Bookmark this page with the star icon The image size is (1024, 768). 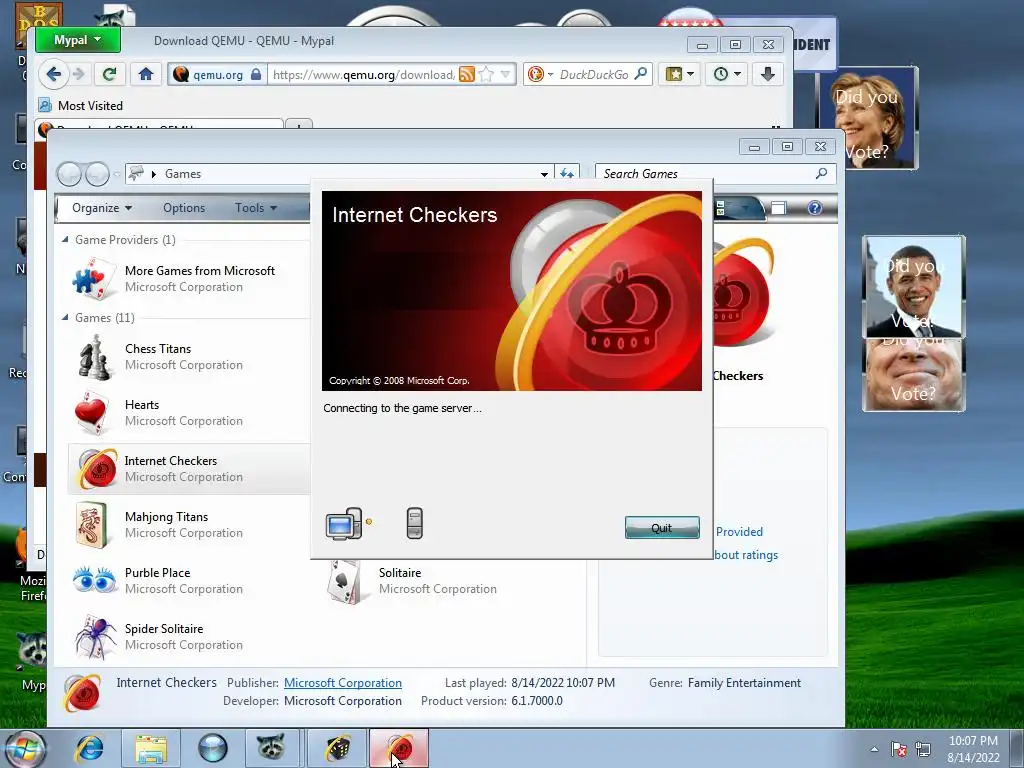pos(486,74)
